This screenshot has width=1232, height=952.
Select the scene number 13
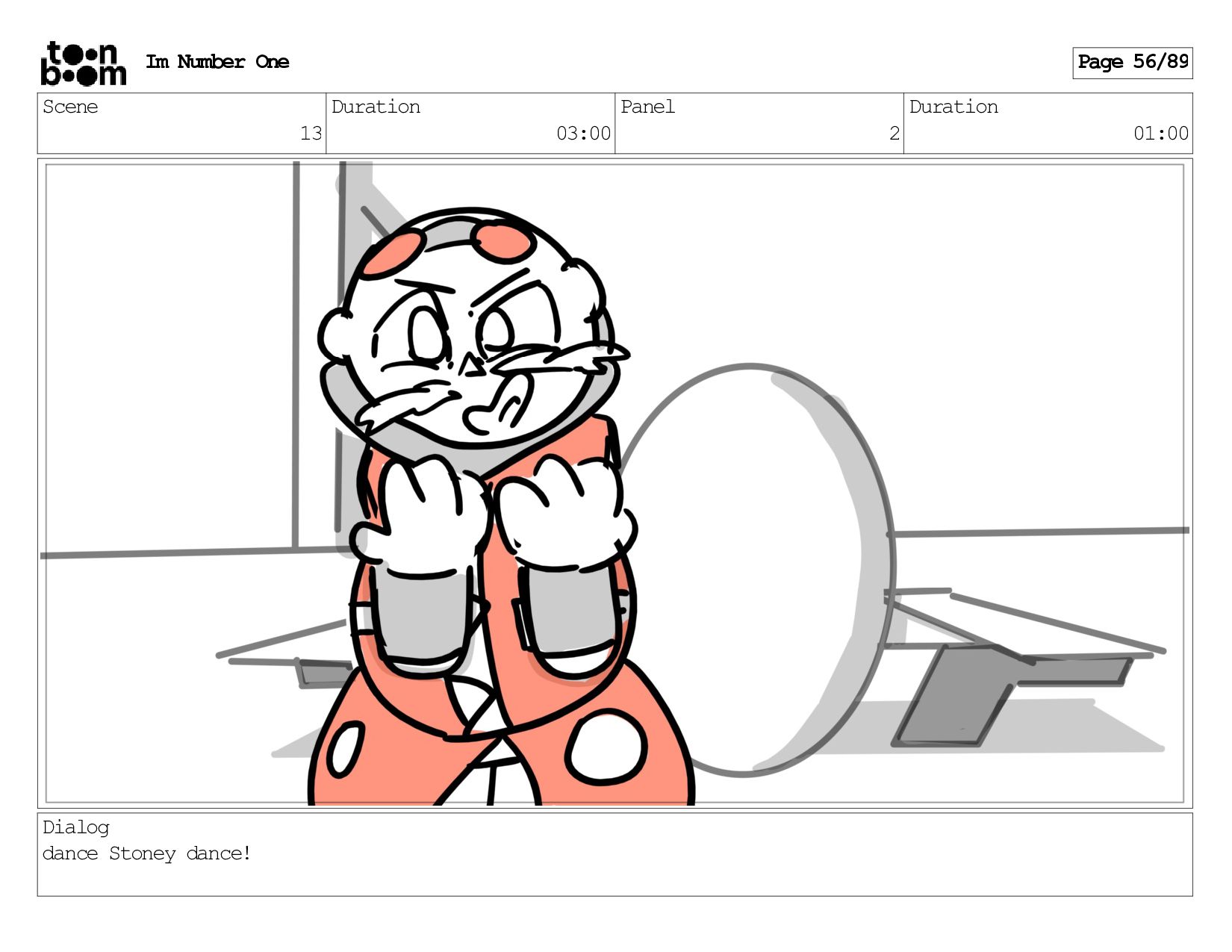[311, 134]
